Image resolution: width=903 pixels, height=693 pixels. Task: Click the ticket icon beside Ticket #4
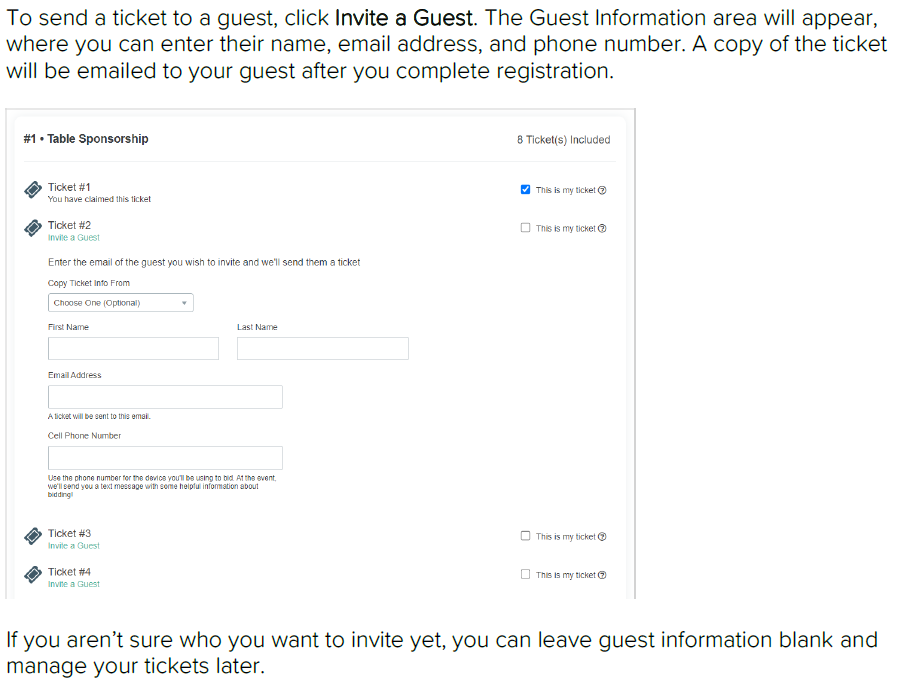click(33, 575)
